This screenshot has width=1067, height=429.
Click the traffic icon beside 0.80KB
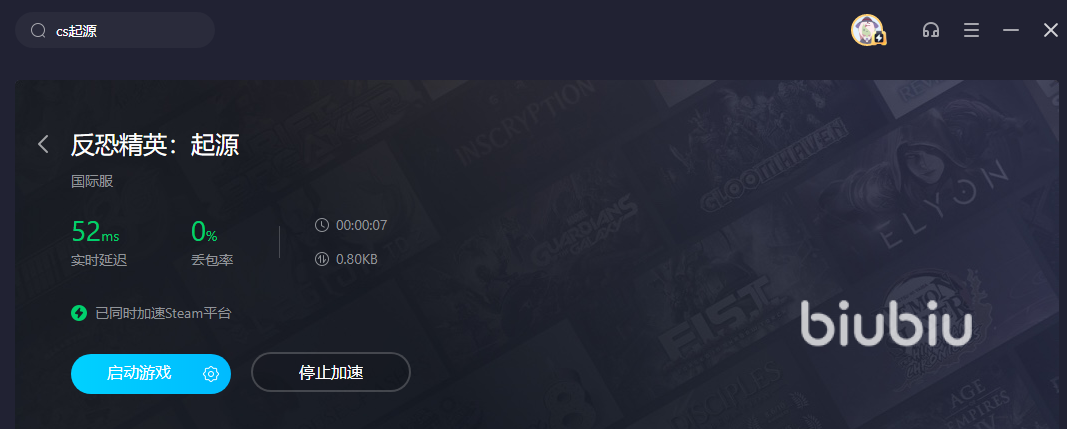pos(322,259)
